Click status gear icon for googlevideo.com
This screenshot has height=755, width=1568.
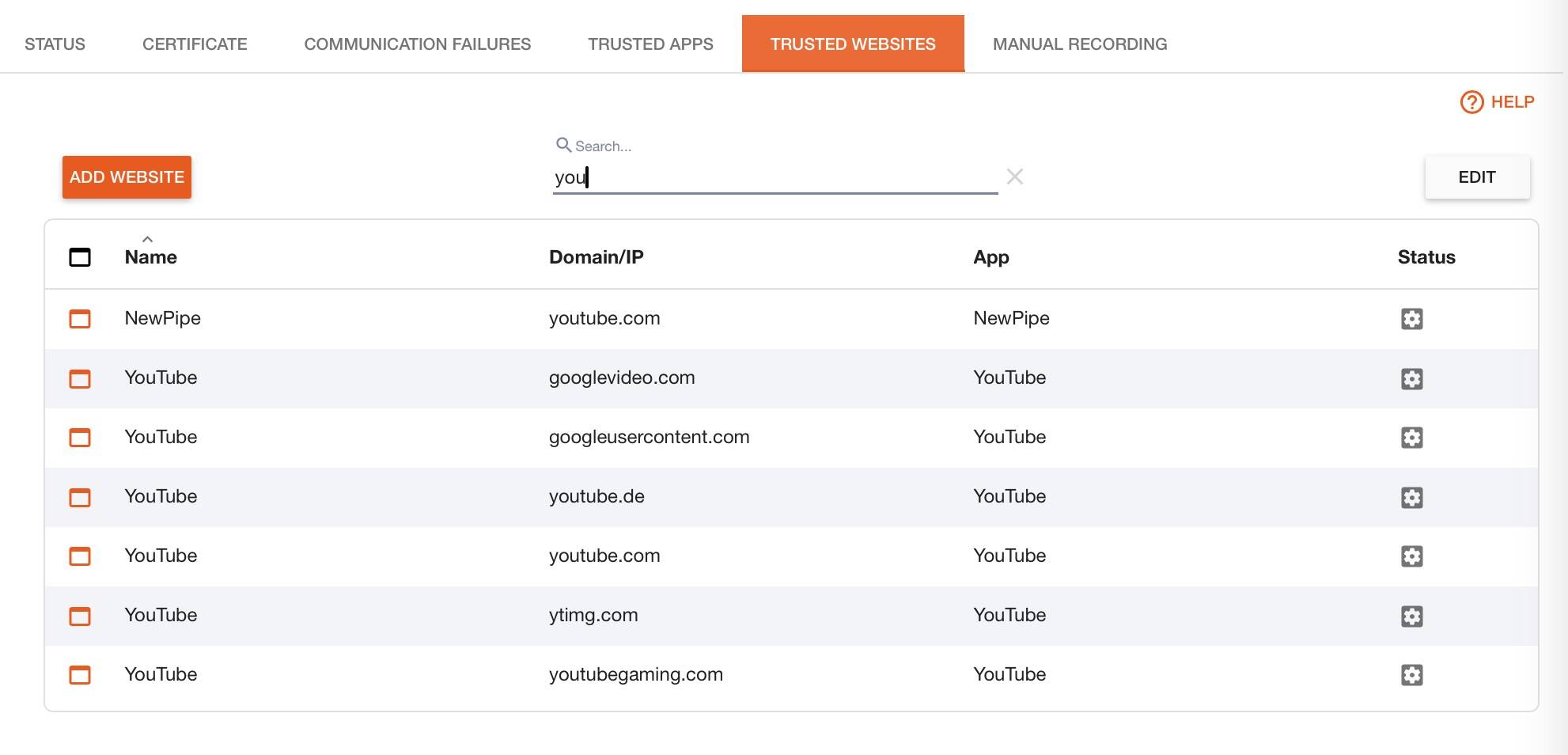click(1412, 379)
